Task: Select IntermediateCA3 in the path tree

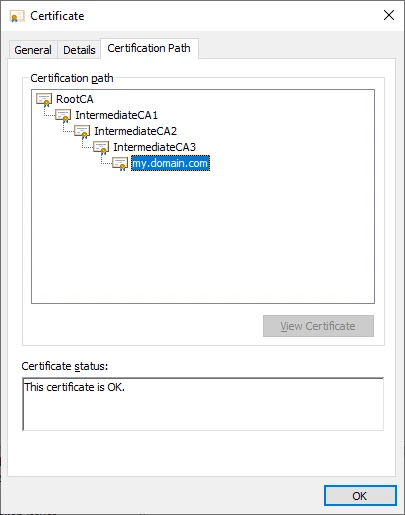Action: 154,147
